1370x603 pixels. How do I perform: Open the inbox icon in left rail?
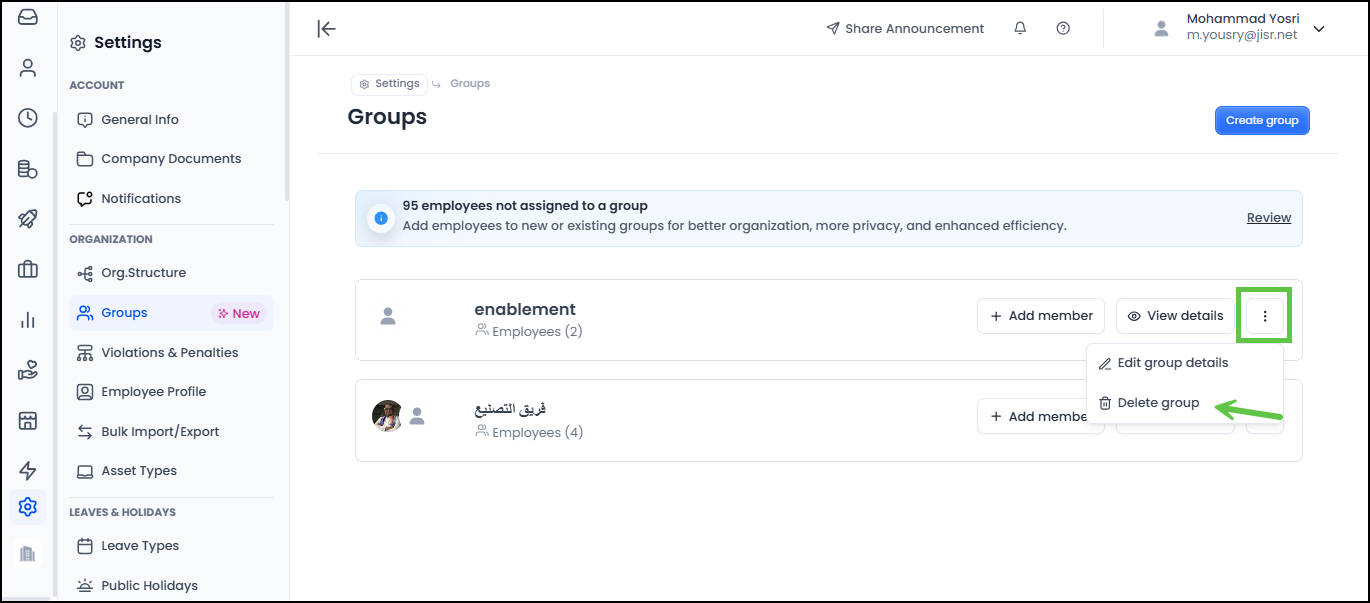(28, 17)
